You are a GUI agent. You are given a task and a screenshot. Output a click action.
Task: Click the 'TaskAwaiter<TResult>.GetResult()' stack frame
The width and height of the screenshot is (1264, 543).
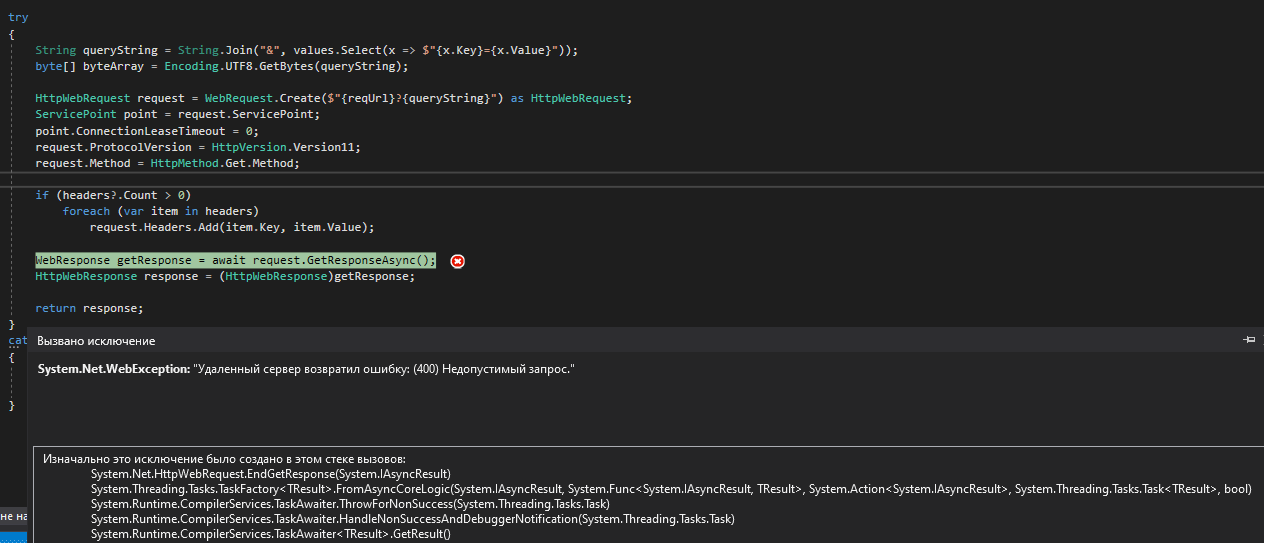click(271, 534)
